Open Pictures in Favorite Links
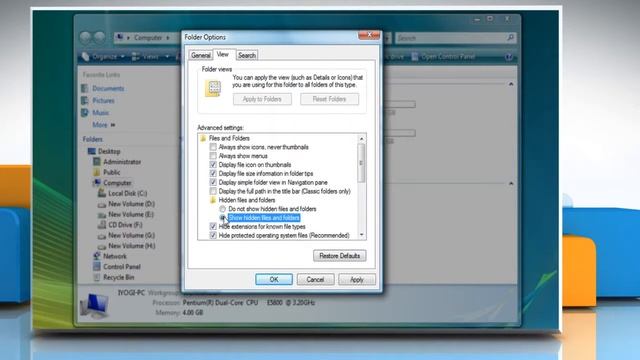 tap(103, 101)
